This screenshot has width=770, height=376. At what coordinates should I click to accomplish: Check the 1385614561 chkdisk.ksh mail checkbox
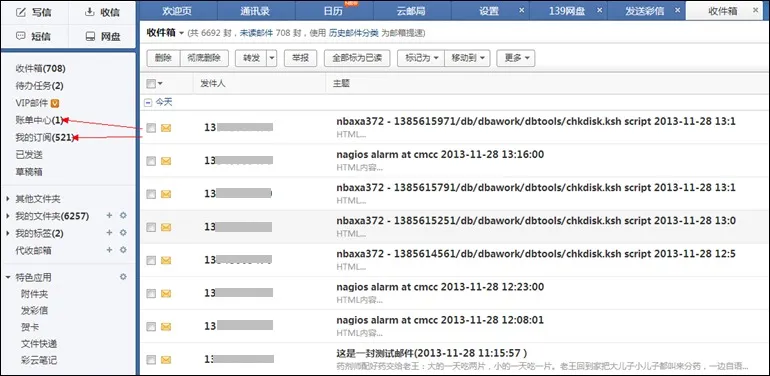point(151,261)
